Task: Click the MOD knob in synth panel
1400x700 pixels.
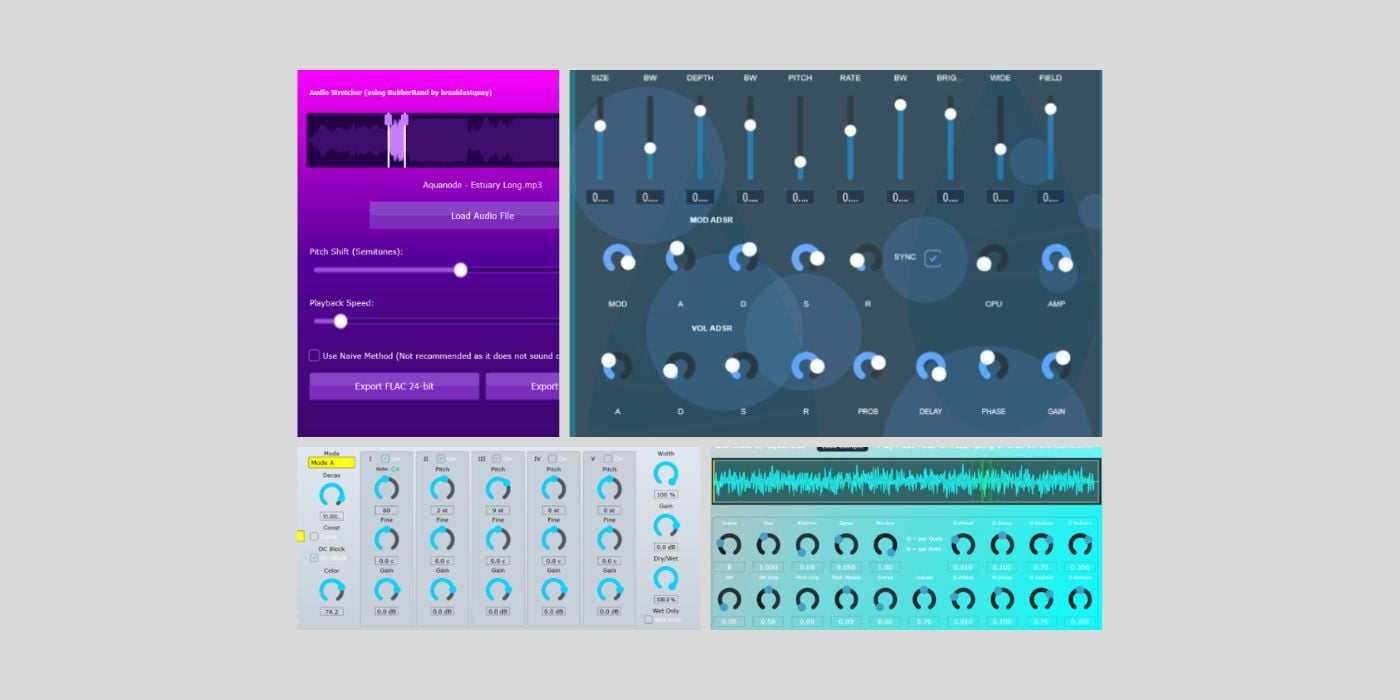Action: (618, 259)
